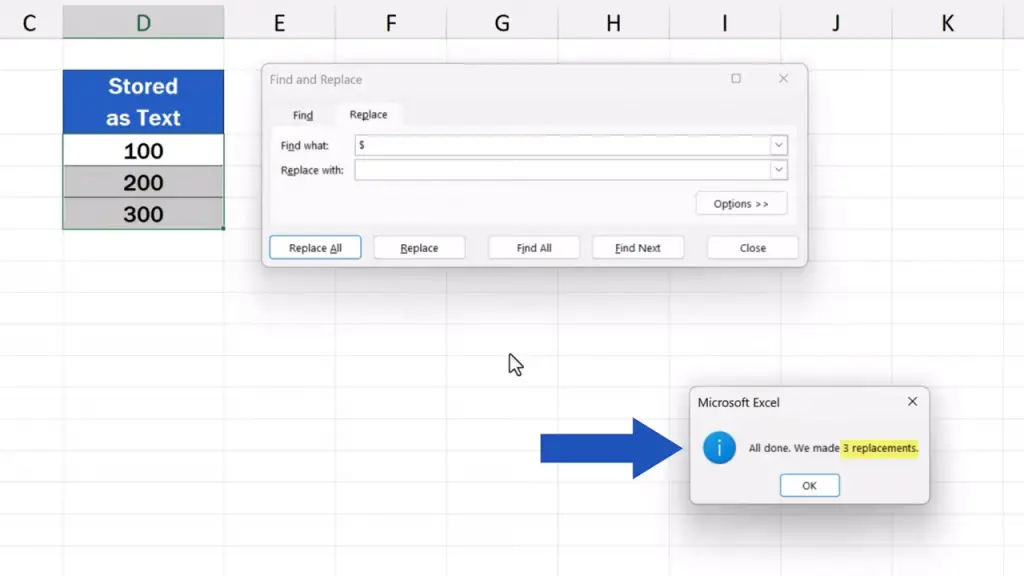Image resolution: width=1024 pixels, height=576 pixels.
Task: Click the blue information icon in message box
Action: [719, 448]
